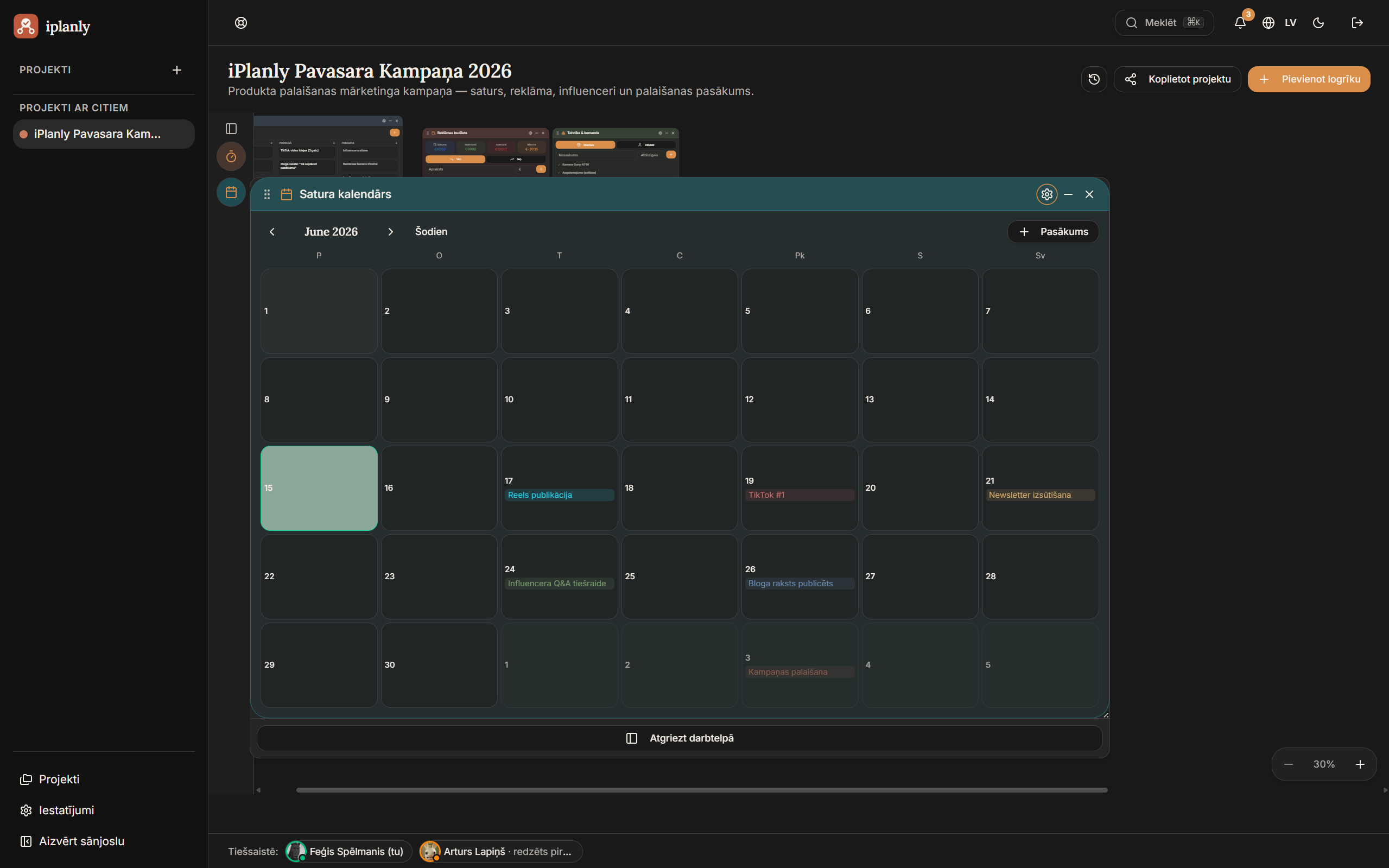Toggle dark mode moon icon
This screenshot has height=868, width=1389.
pos(1318,22)
